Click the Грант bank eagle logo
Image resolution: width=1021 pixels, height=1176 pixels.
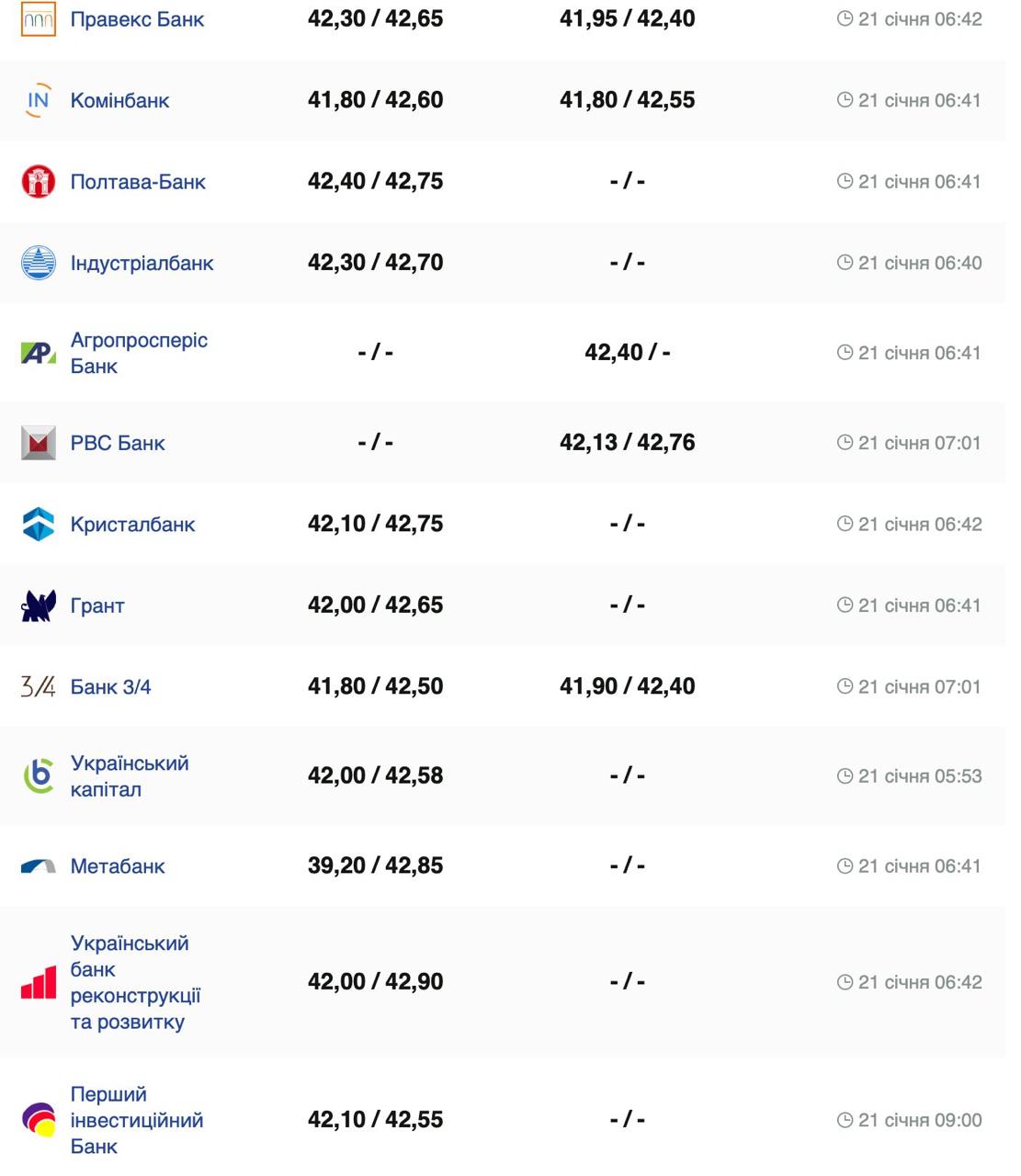click(38, 605)
